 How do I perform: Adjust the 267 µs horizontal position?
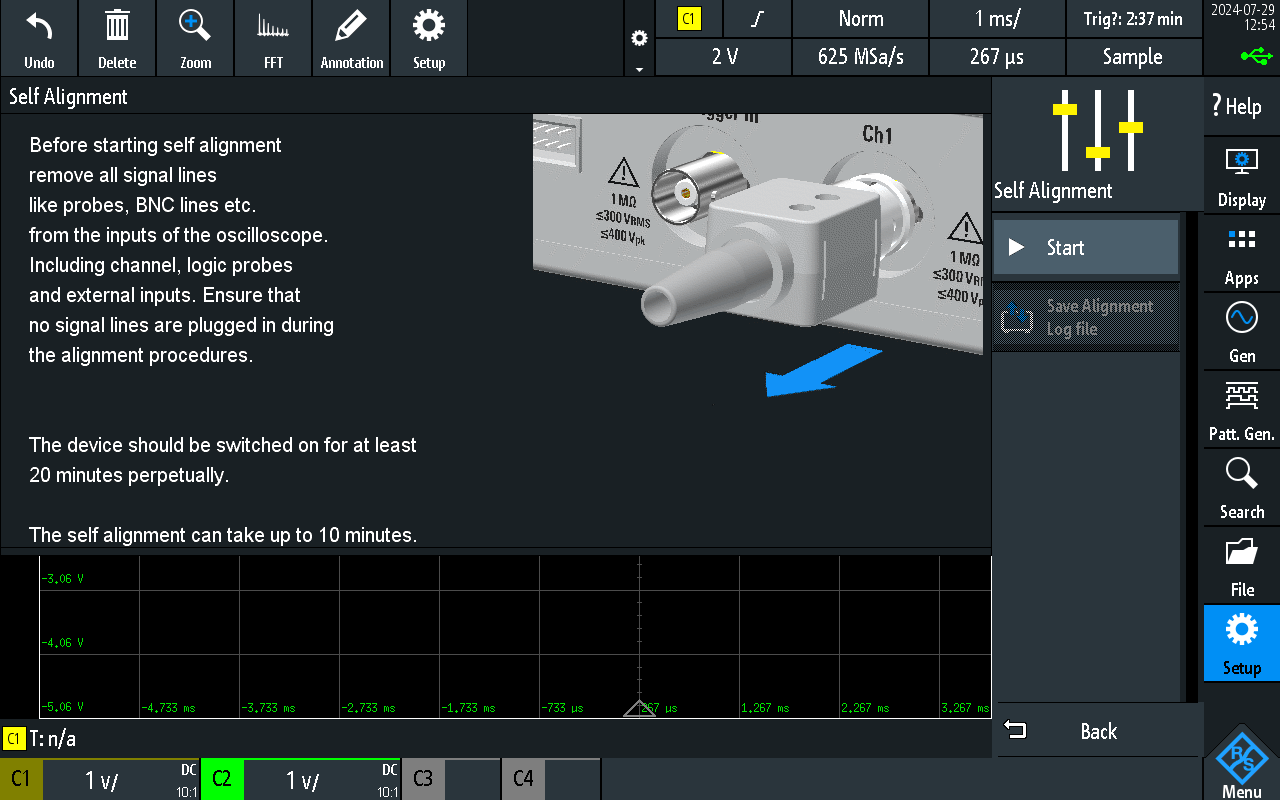997,57
